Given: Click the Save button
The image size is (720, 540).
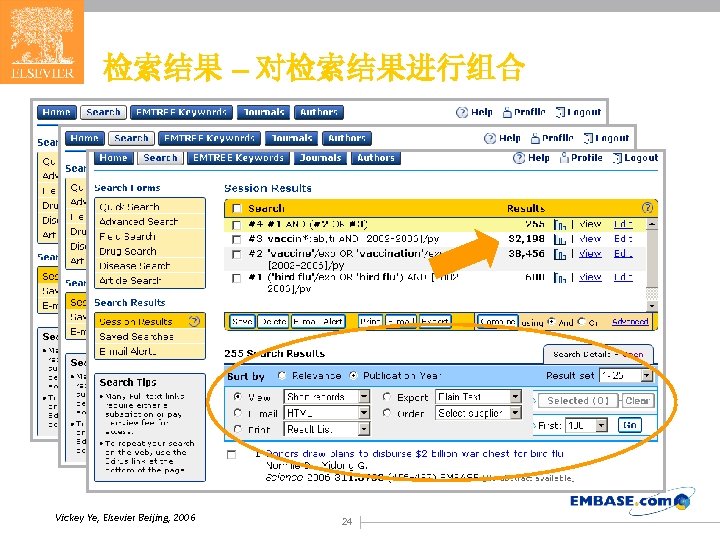Looking at the screenshot, I should [242, 321].
